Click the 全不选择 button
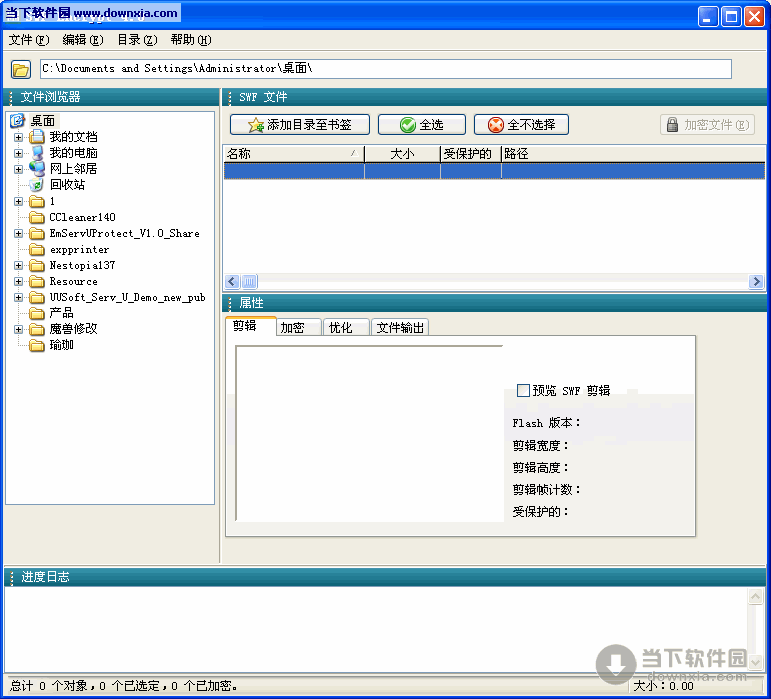Screen dimensions: 771x699 click(521, 125)
